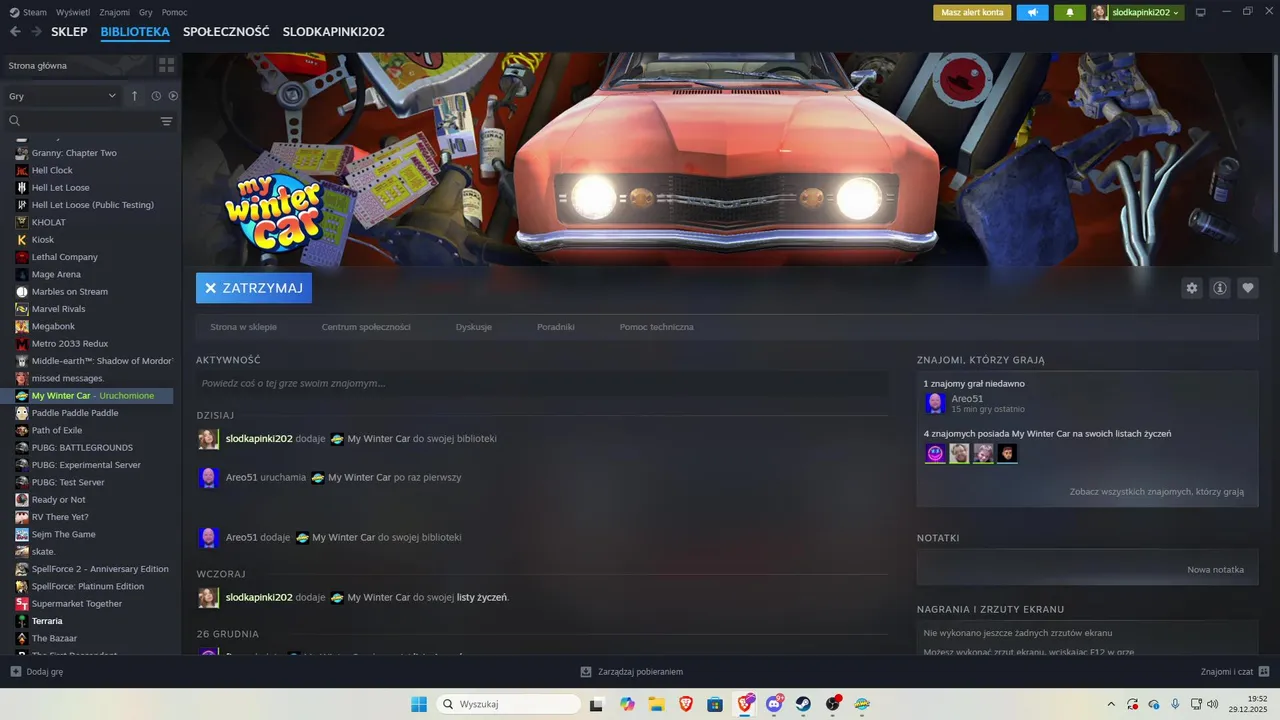Click Dodaj grę at bottom left

click(x=36, y=672)
